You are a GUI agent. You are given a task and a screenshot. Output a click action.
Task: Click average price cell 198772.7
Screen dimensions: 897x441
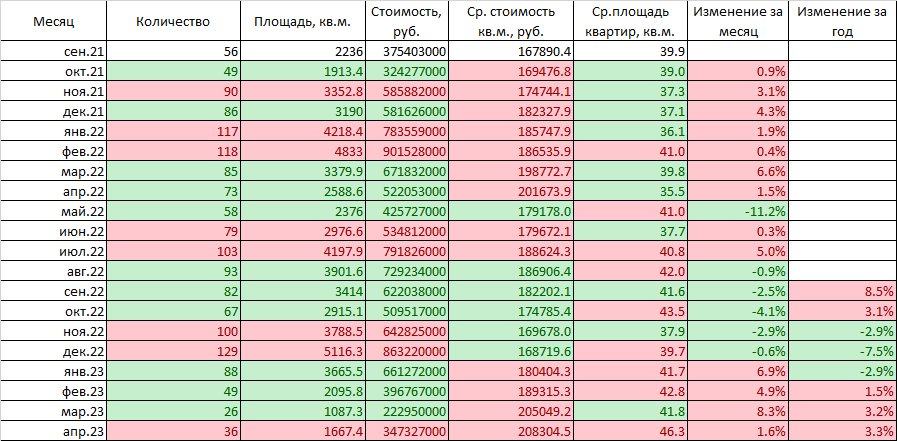point(510,172)
